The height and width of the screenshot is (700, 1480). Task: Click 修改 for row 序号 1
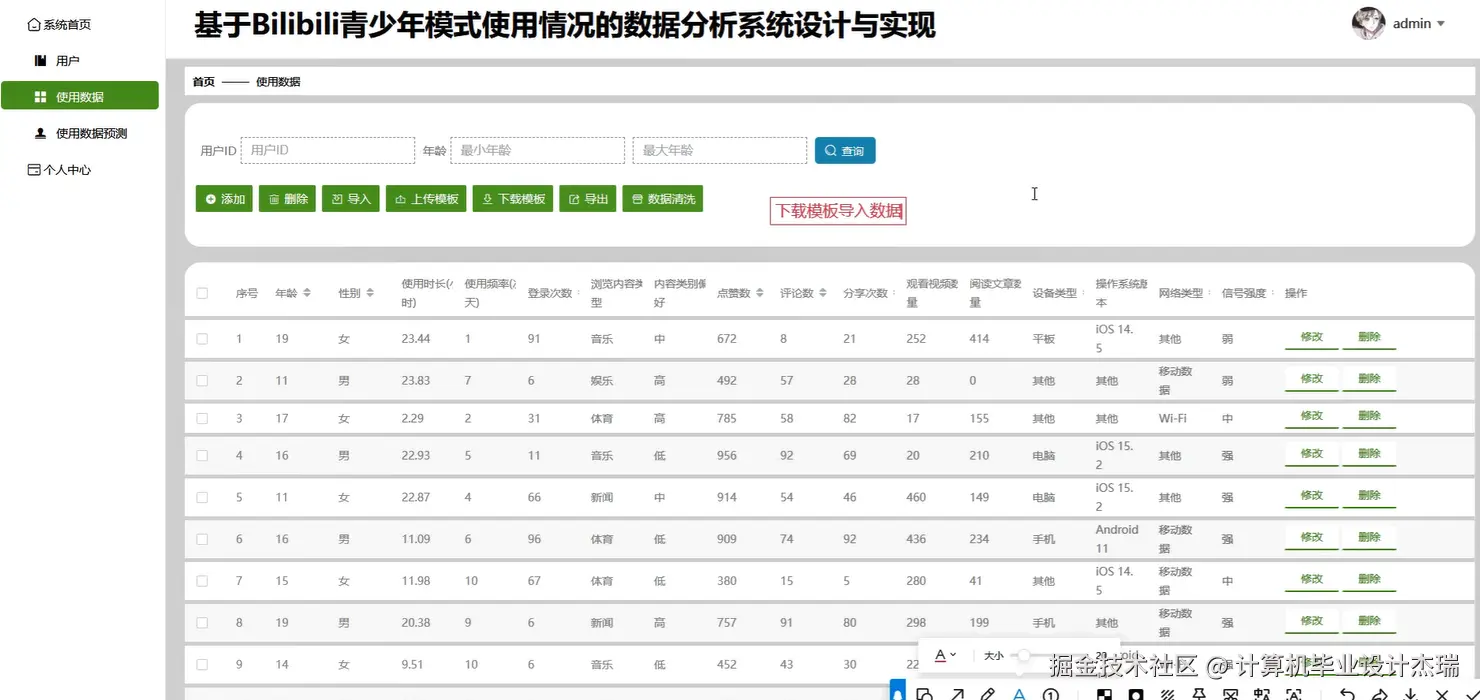click(x=1312, y=338)
